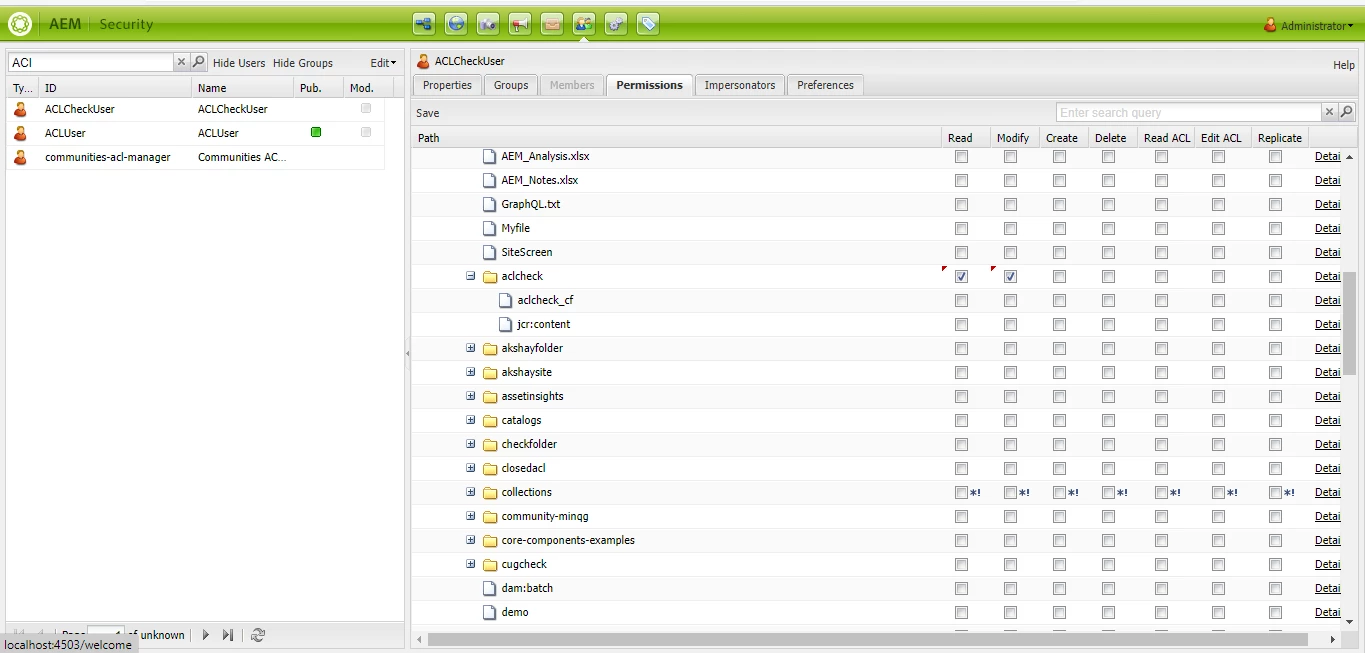Click the Hide Users button
Screen dimensions: 1365x653
(x=239, y=62)
